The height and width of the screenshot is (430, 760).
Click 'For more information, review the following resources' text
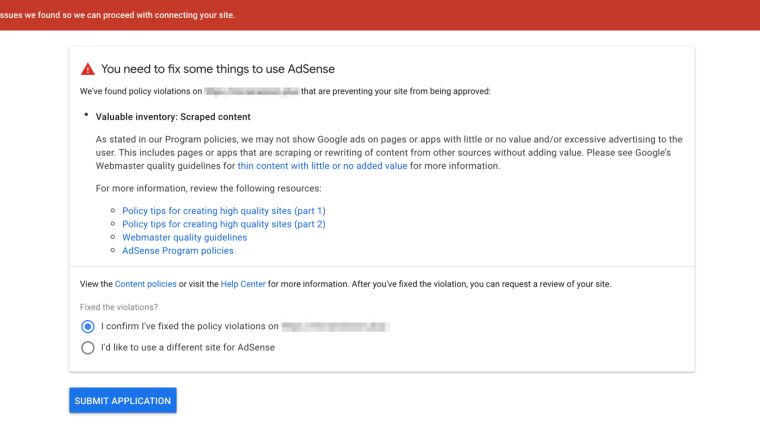tap(208, 188)
